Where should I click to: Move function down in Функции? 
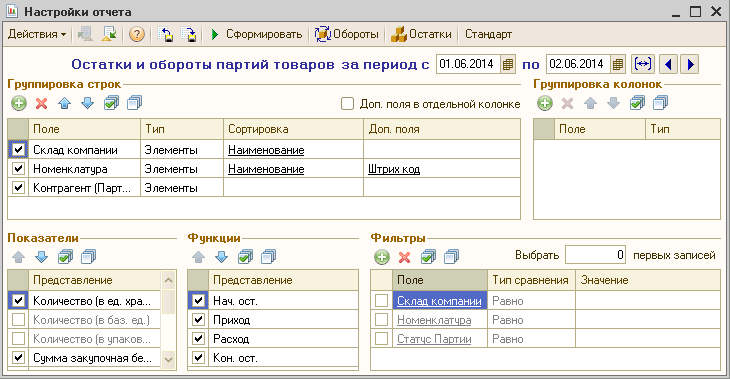point(222,257)
